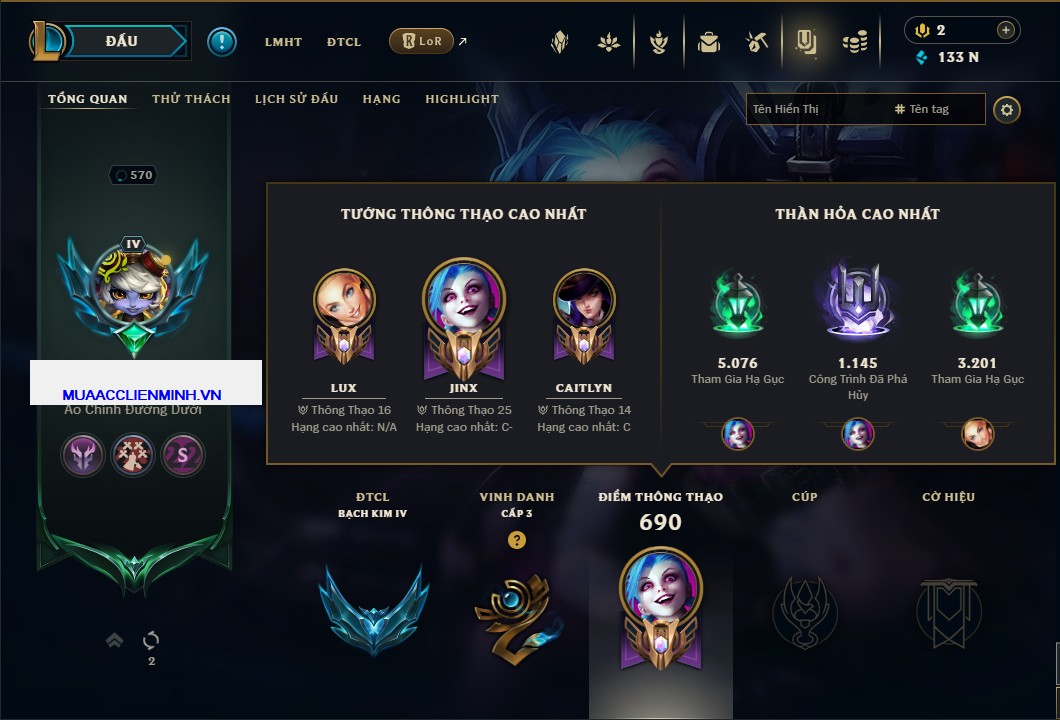Click the plus button to add RP
This screenshot has height=720, width=1060.
[x=1006, y=30]
